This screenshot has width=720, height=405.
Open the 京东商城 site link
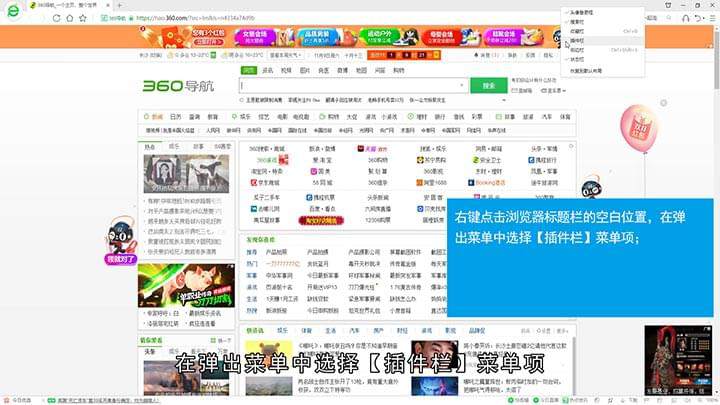pyautogui.click(x=265, y=182)
